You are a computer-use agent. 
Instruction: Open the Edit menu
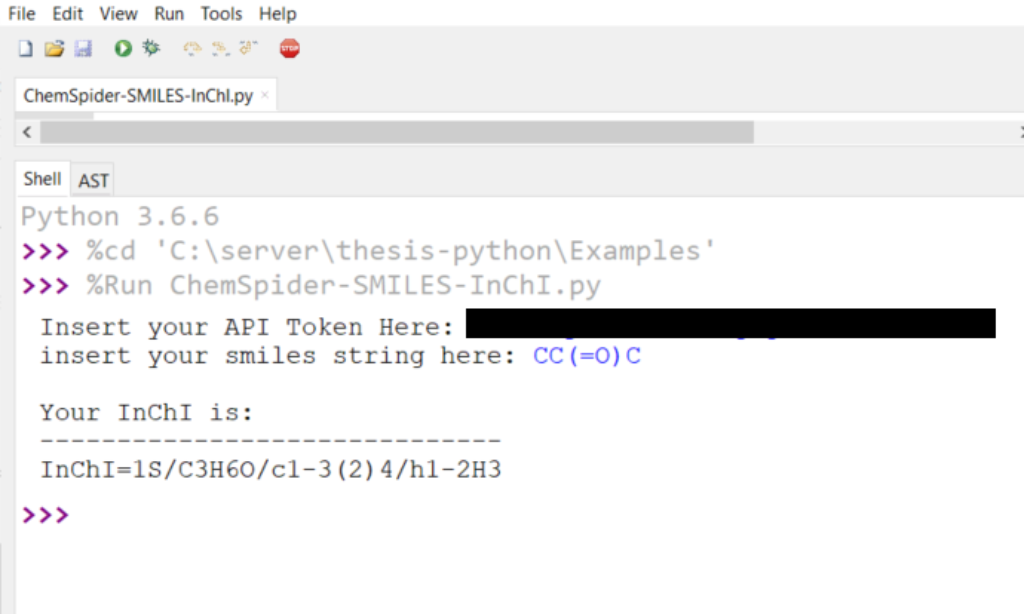68,14
